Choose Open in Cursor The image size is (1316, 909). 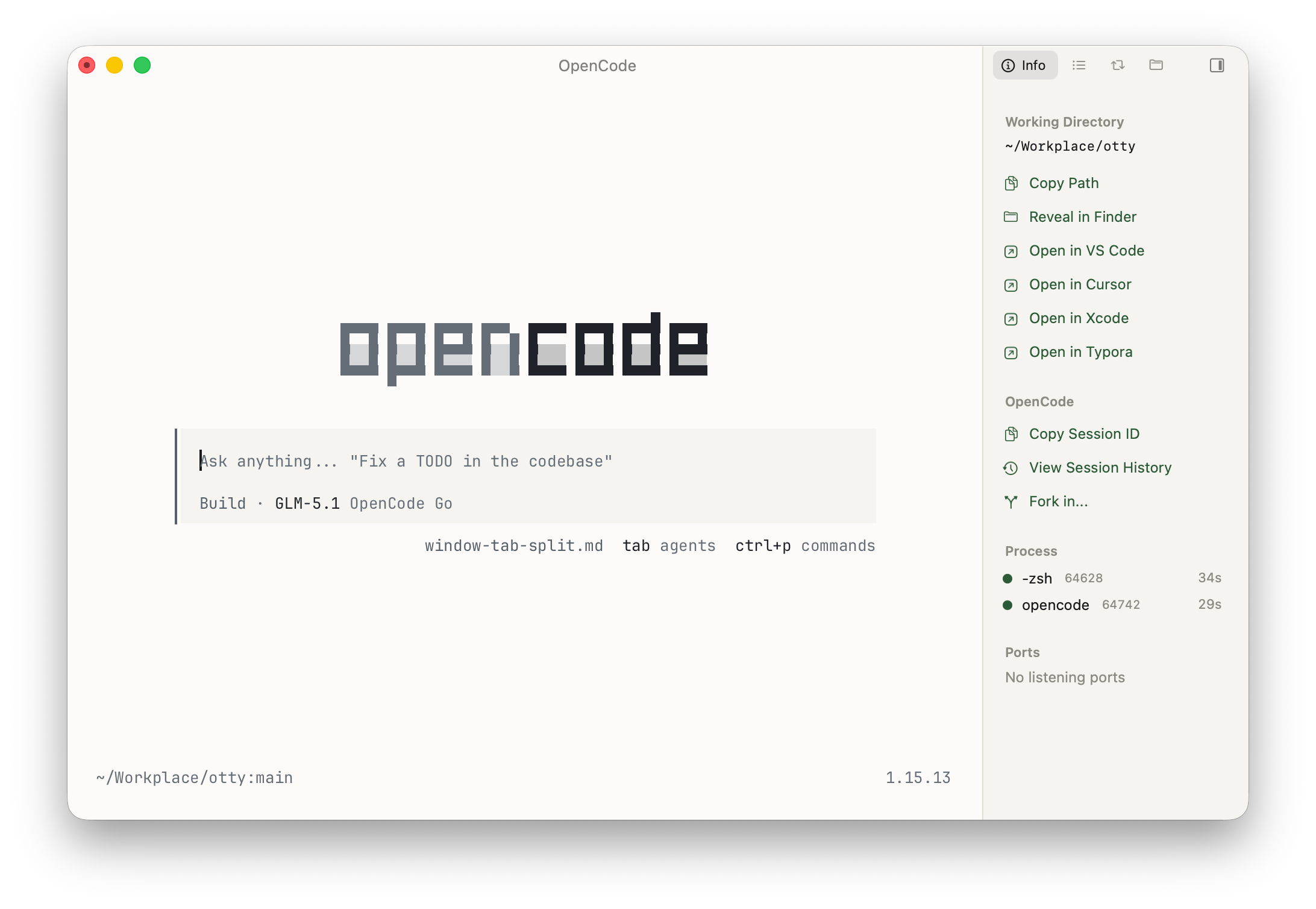click(1080, 285)
